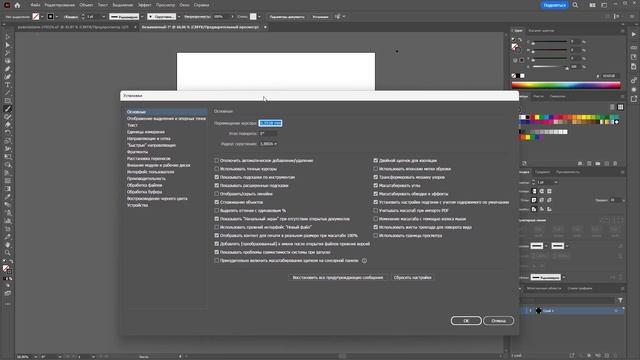Select 'Интерфейс пользователя' preferences category
640x360 pixels.
click(x=150, y=172)
